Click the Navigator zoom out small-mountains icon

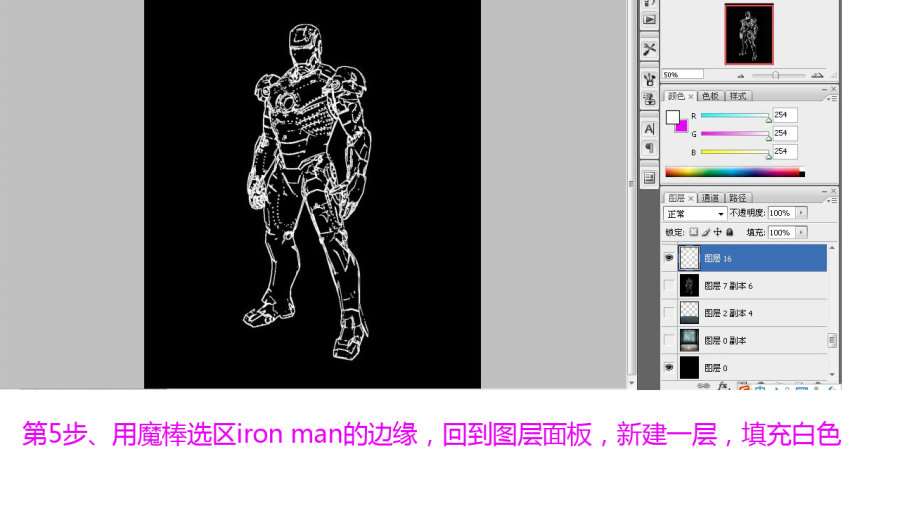coord(740,76)
